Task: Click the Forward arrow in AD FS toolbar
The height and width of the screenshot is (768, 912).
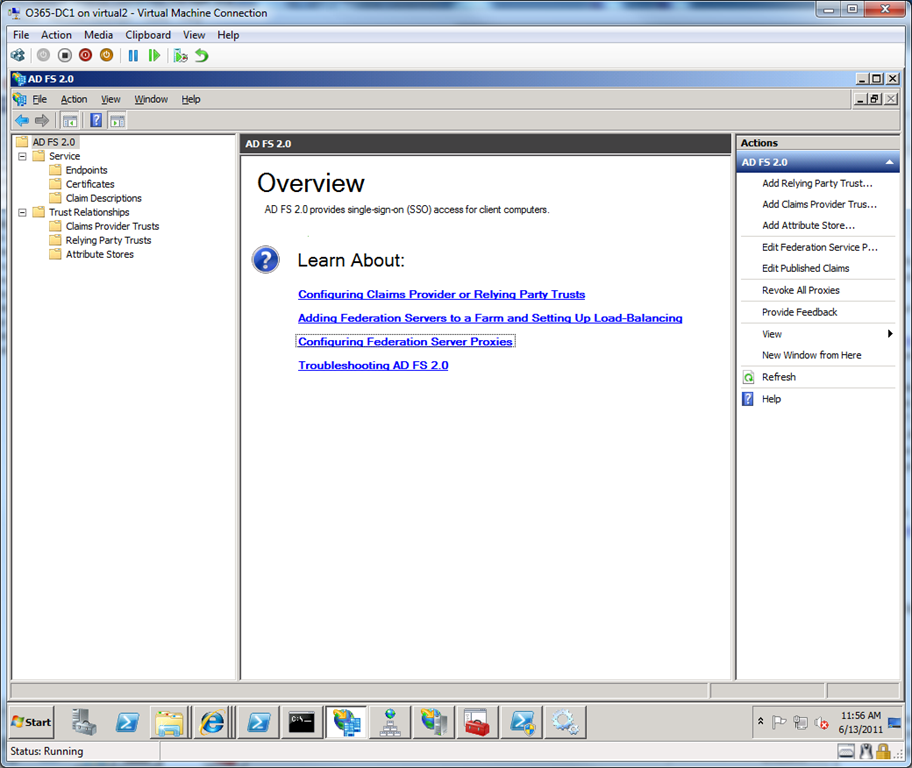Action: point(42,120)
